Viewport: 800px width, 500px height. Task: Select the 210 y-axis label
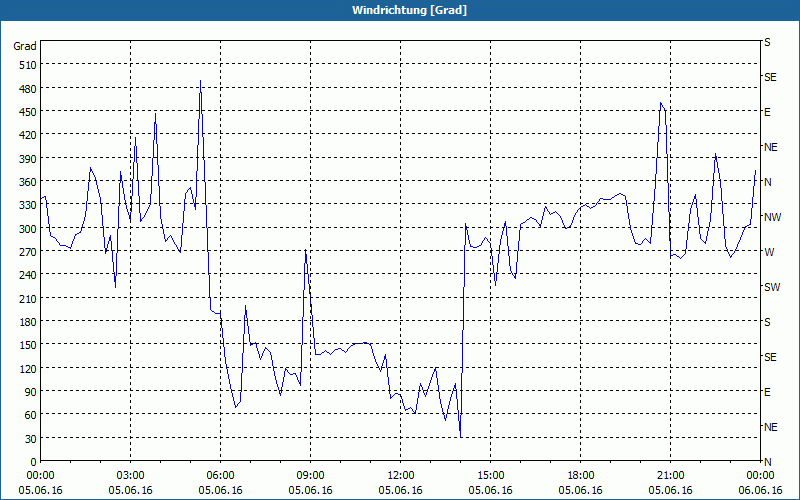point(28,298)
